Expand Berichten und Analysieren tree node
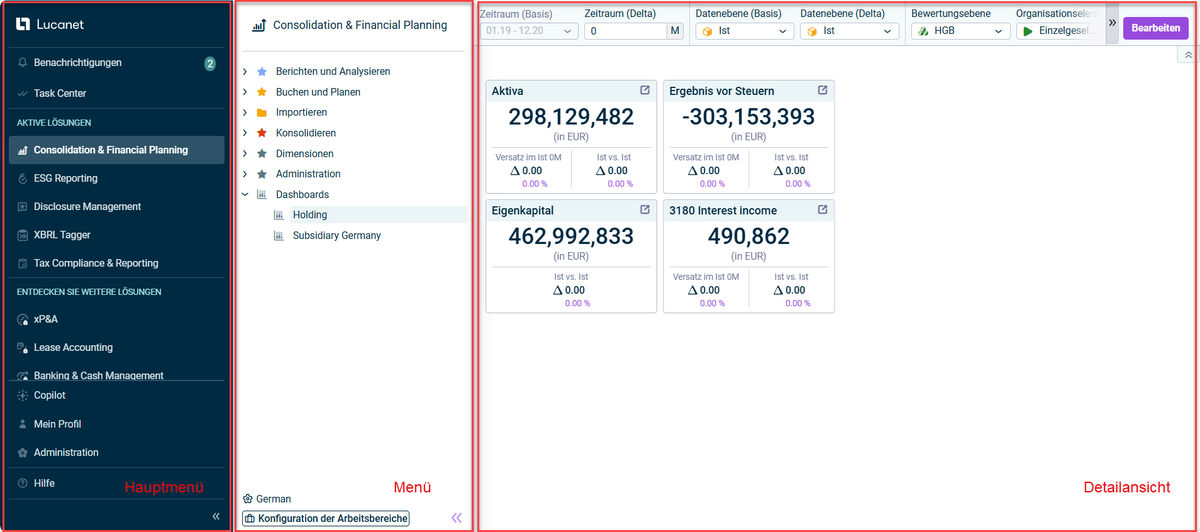The height and width of the screenshot is (532, 1200). tap(246, 72)
